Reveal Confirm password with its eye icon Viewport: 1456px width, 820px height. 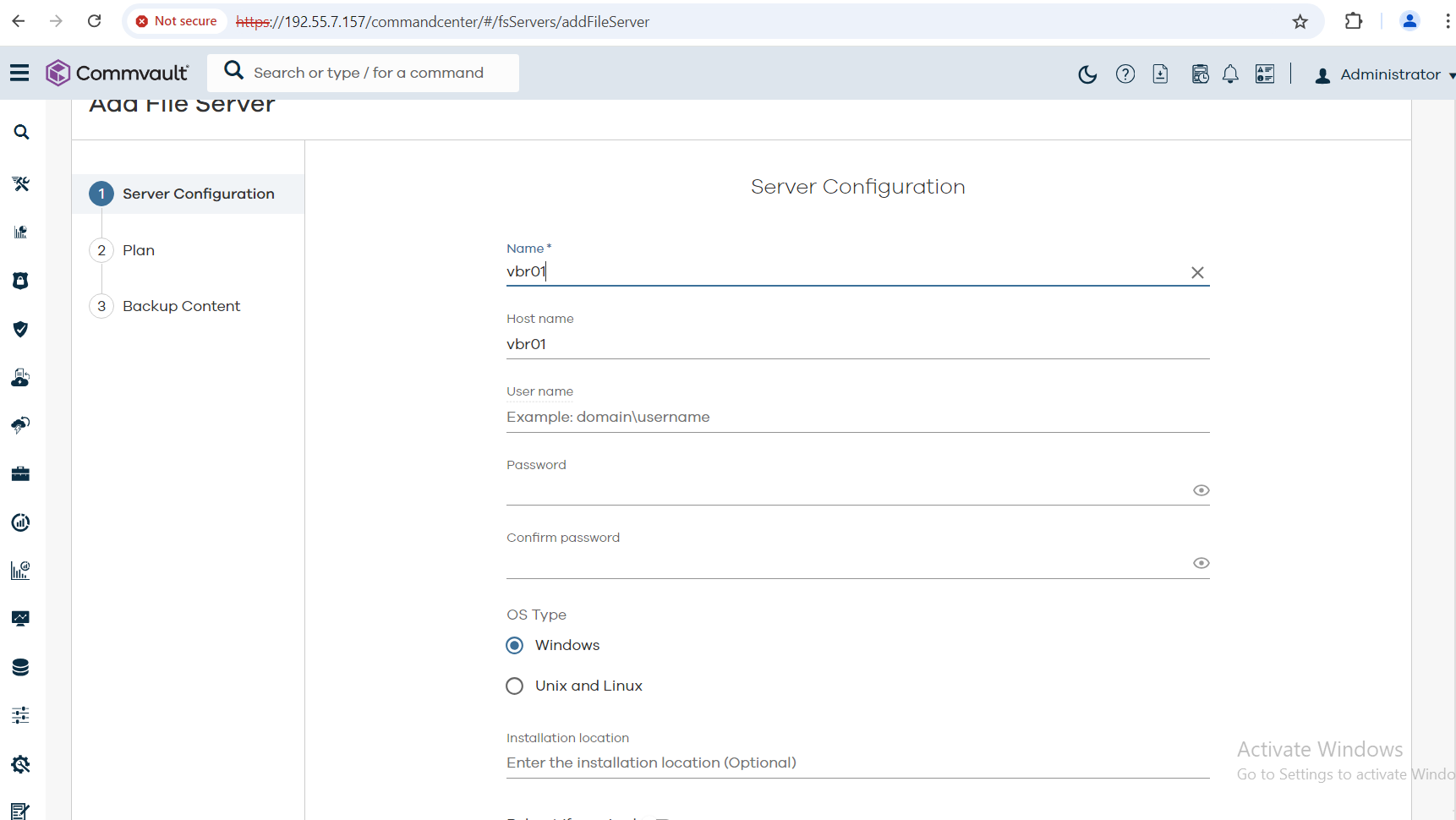pos(1201,563)
